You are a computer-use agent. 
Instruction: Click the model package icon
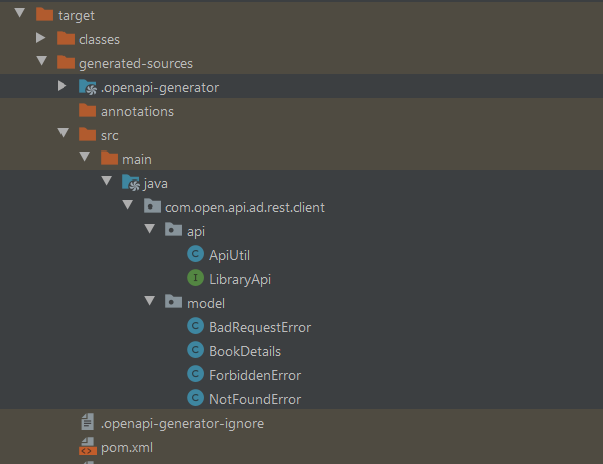point(173,302)
